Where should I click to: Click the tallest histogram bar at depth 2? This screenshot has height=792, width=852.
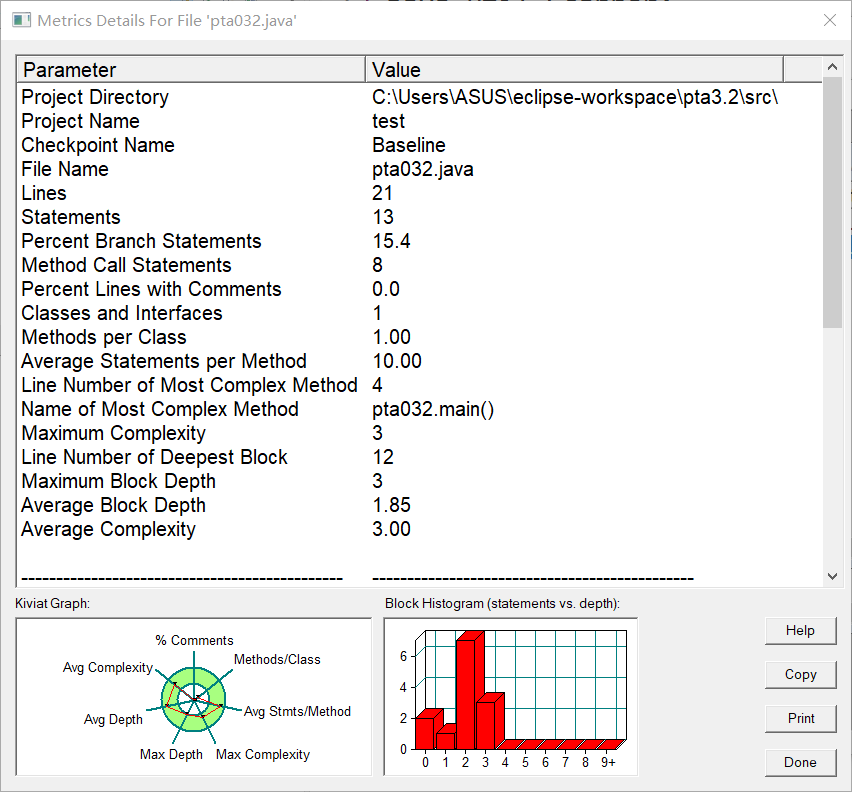469,691
